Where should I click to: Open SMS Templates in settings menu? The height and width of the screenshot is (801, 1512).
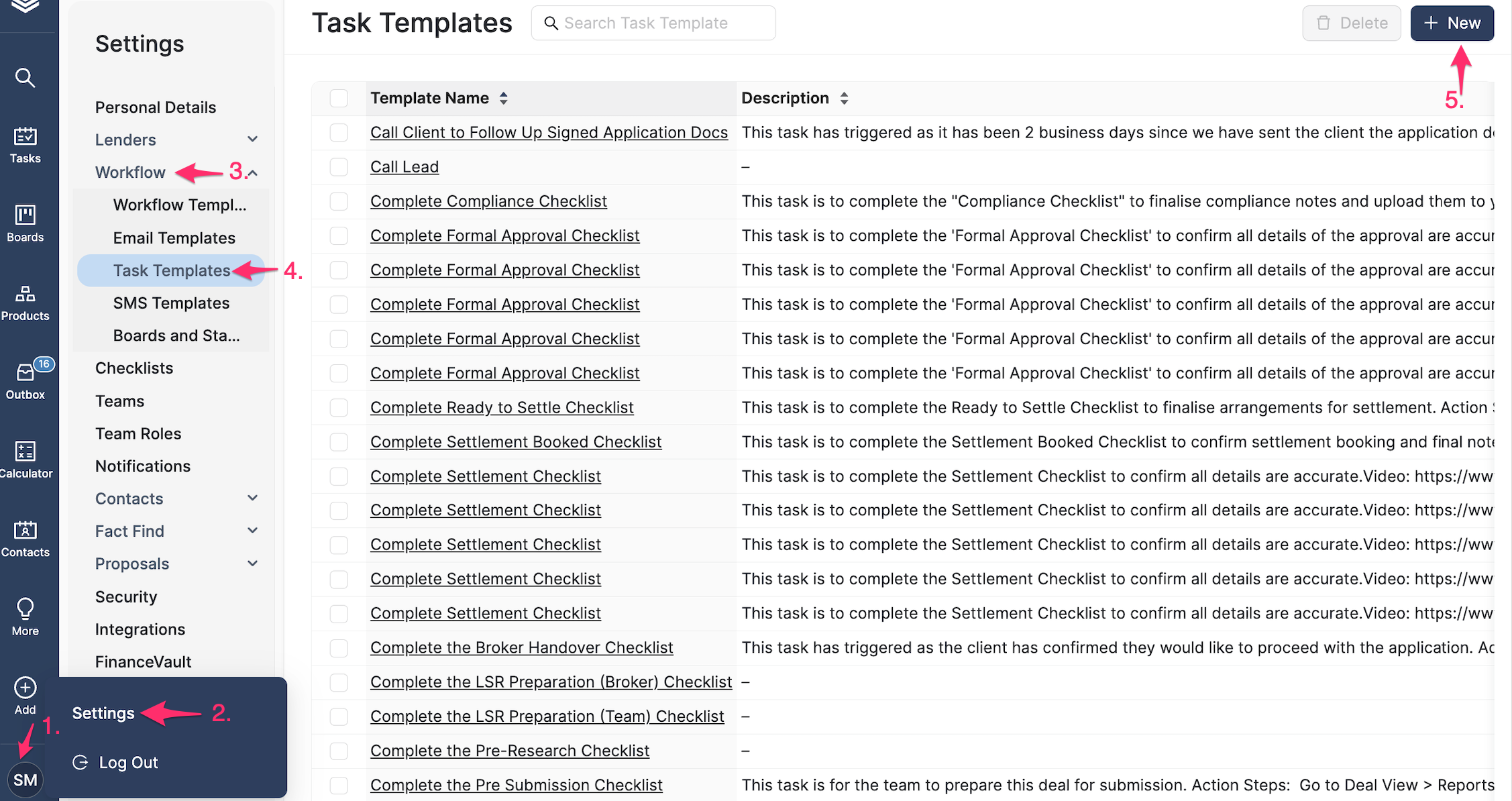[x=171, y=303]
